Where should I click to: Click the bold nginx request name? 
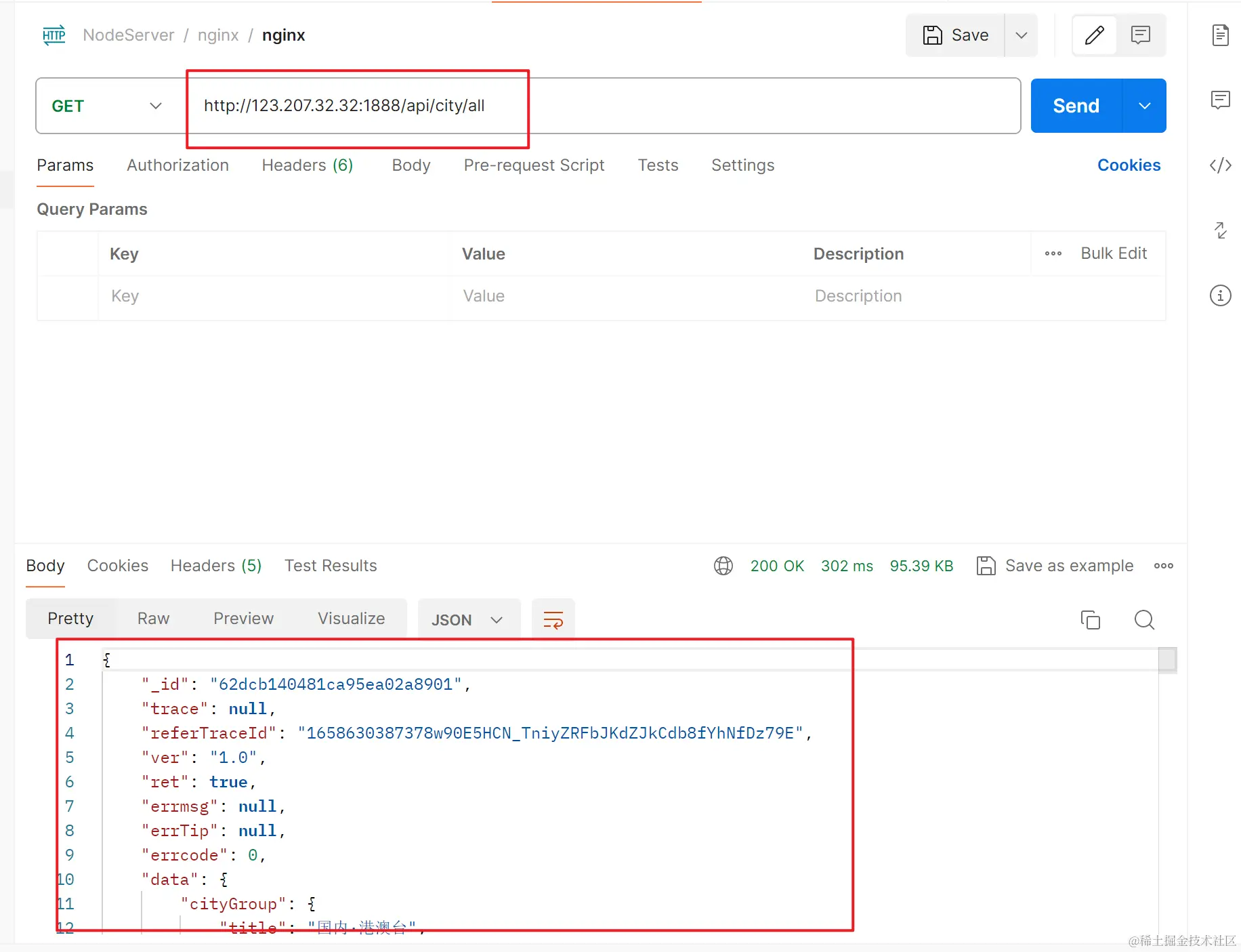[x=283, y=35]
